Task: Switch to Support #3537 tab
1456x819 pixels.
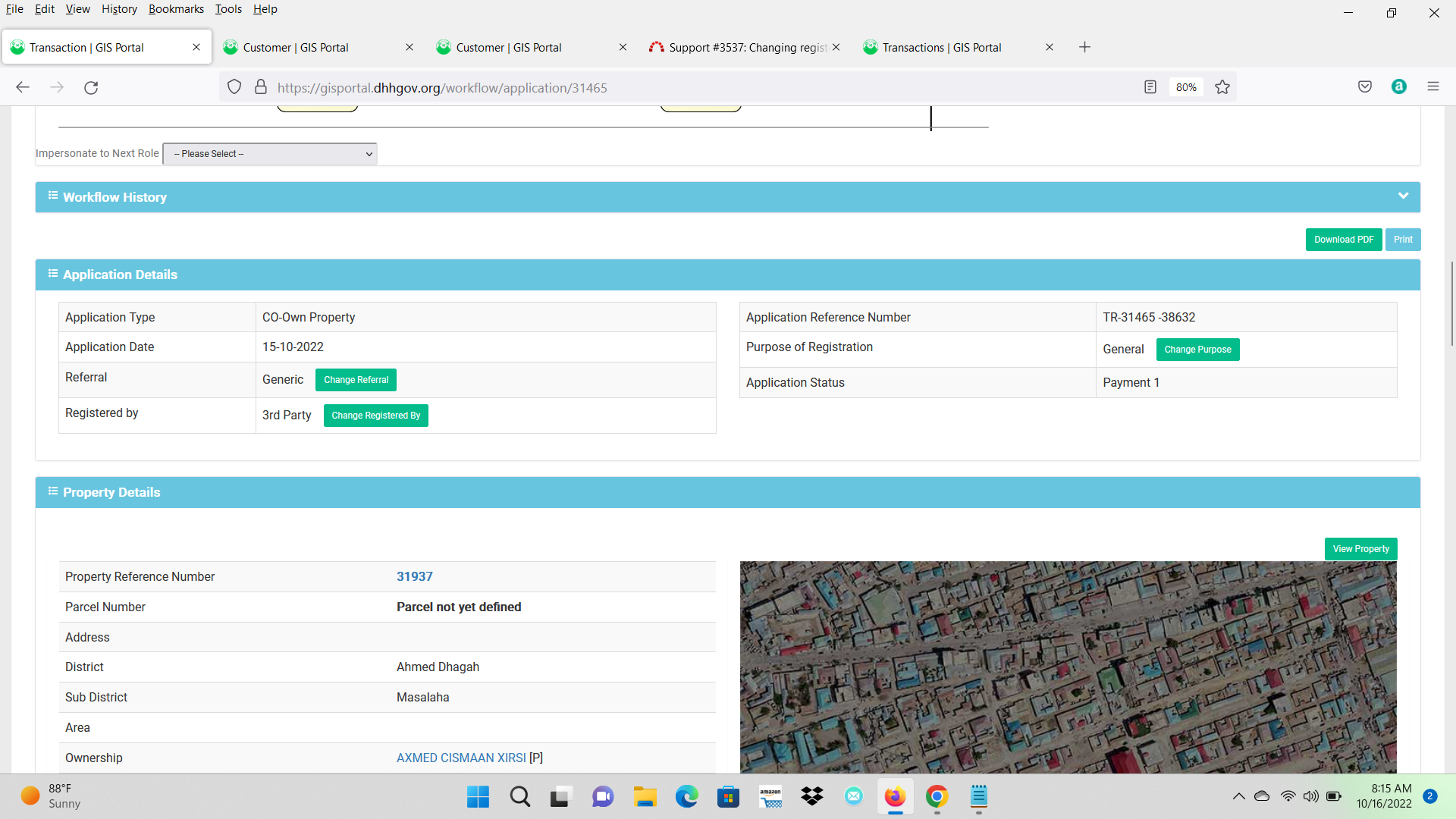Action: click(x=746, y=47)
